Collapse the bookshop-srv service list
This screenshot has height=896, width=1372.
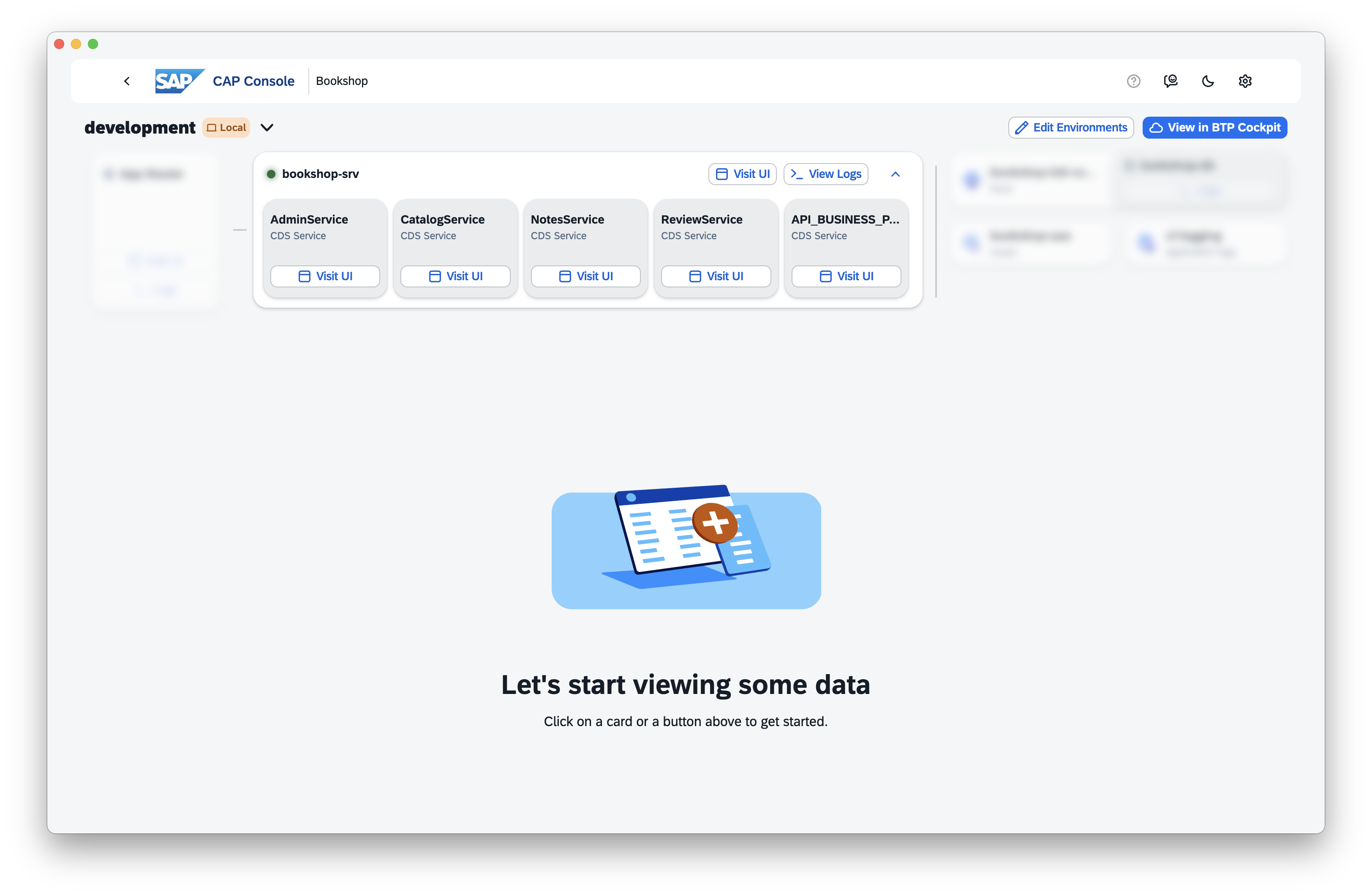[x=895, y=174]
